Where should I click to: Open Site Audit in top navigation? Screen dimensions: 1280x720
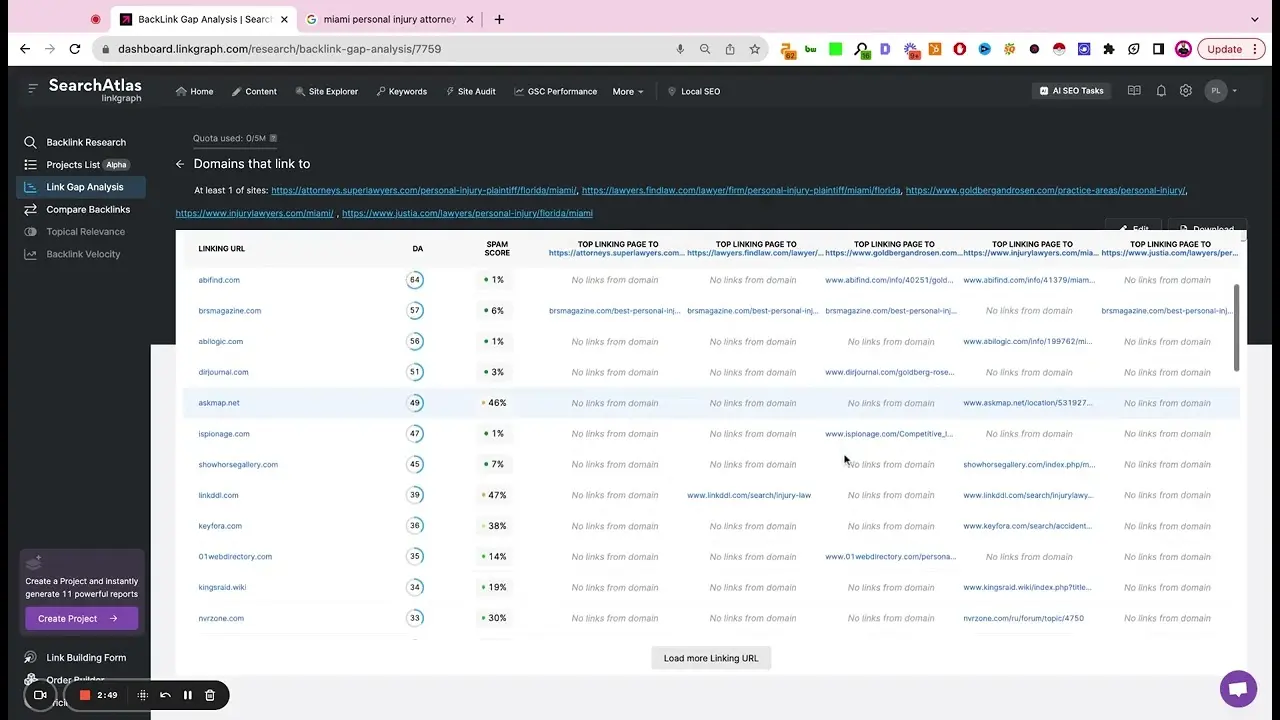[470, 91]
